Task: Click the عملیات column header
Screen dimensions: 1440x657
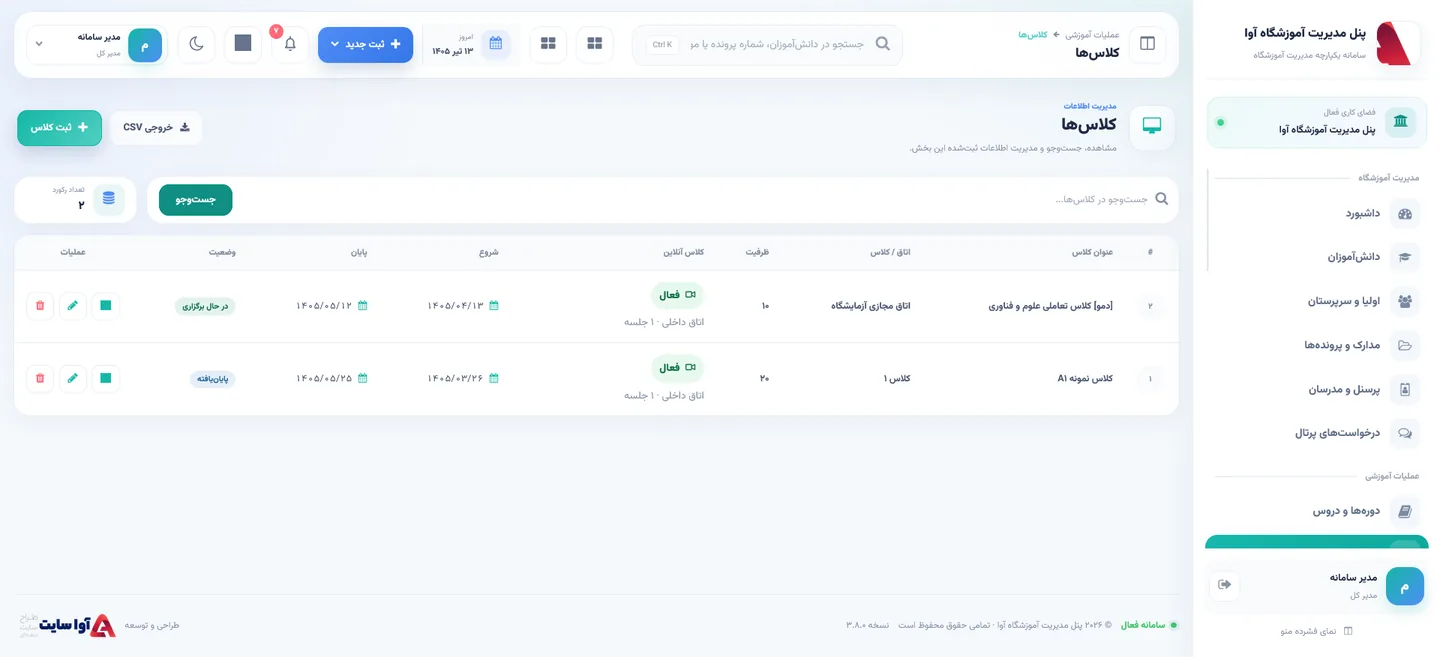Action: 72,252
